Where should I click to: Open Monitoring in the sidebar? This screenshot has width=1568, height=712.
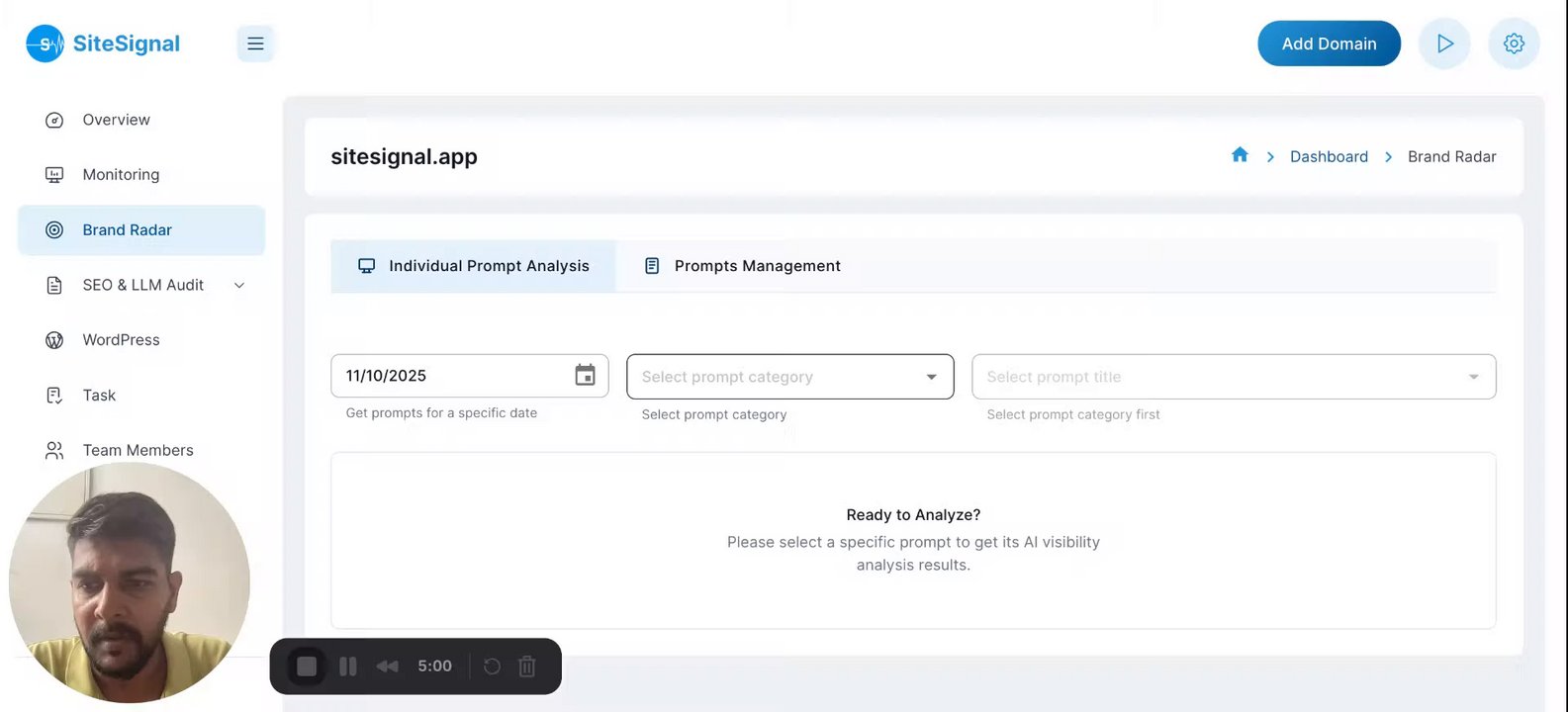click(121, 175)
